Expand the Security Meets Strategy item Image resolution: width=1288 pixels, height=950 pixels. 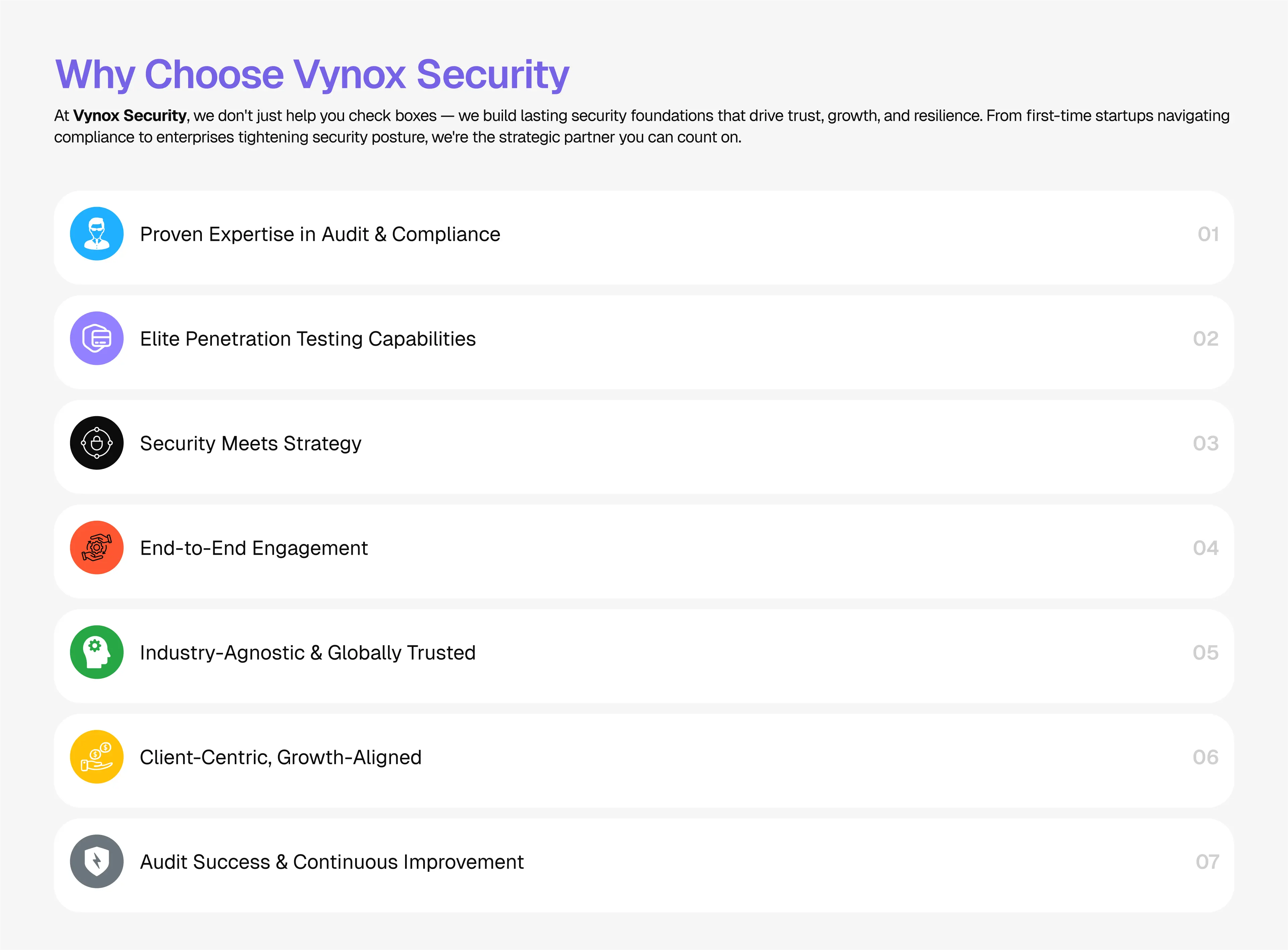point(251,444)
